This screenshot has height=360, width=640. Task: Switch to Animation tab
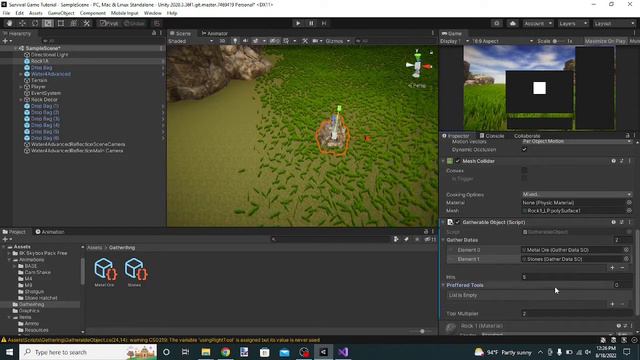(50, 232)
